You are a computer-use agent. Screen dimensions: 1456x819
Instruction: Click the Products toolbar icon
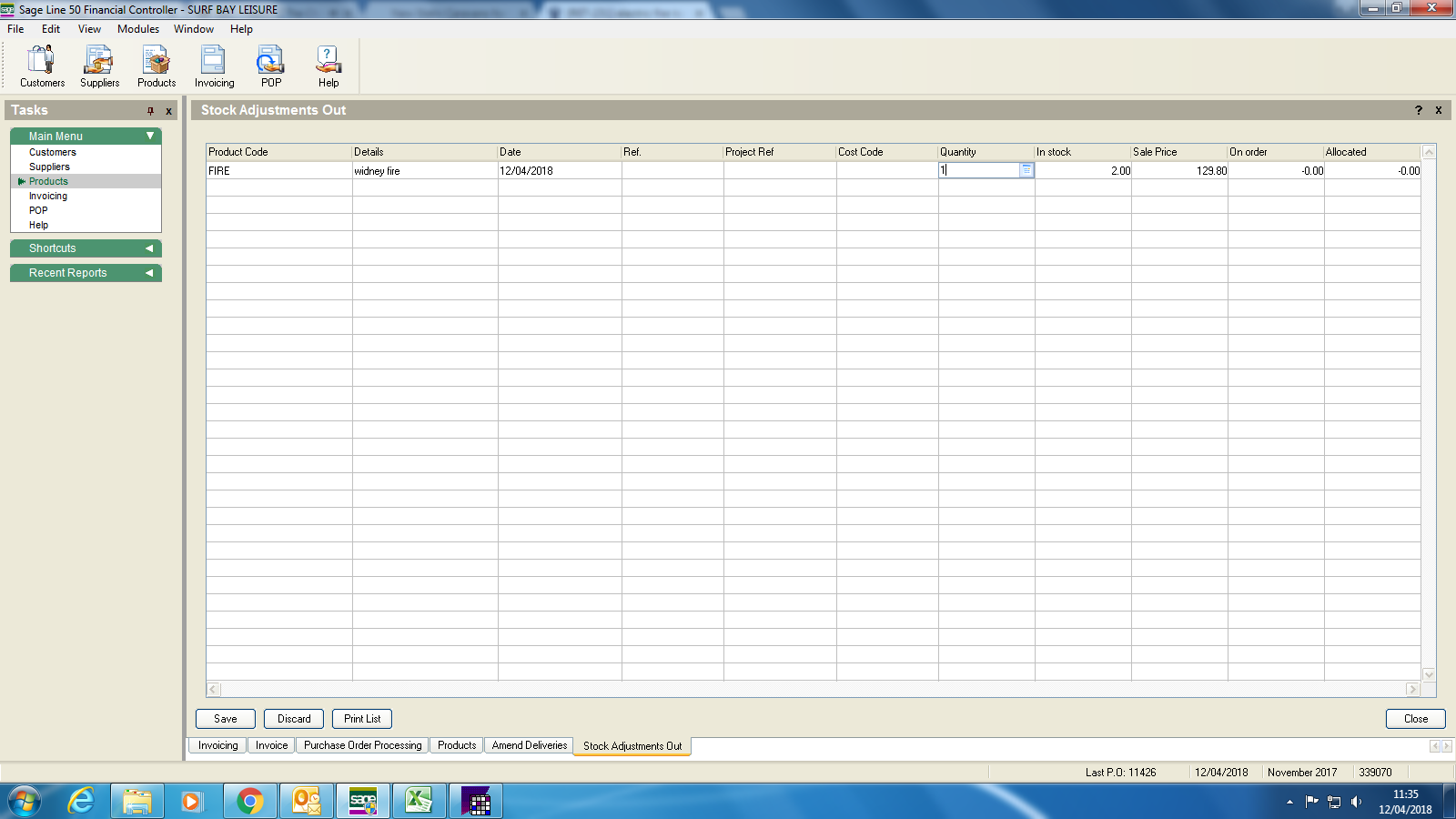(x=157, y=66)
